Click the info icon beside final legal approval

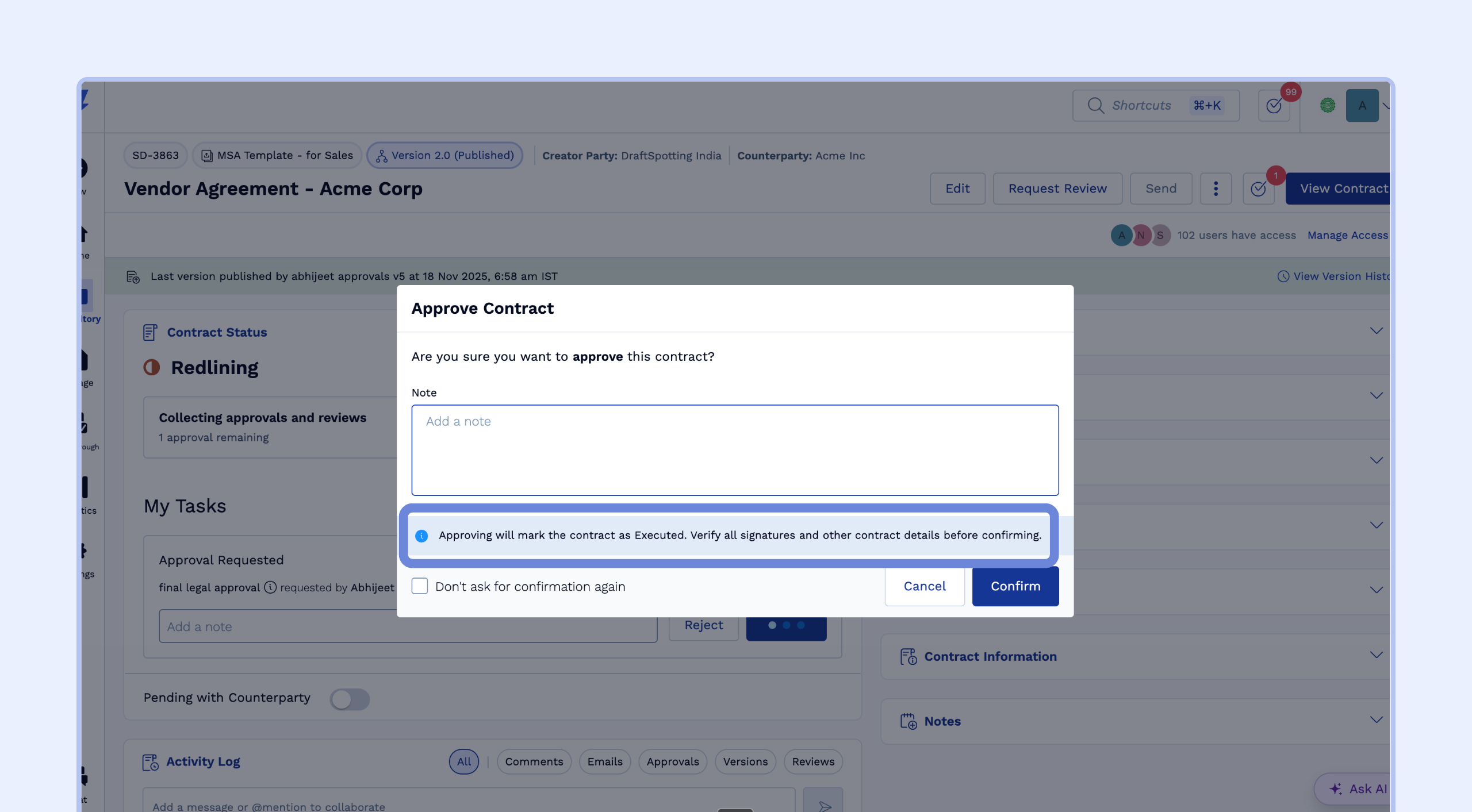point(270,587)
